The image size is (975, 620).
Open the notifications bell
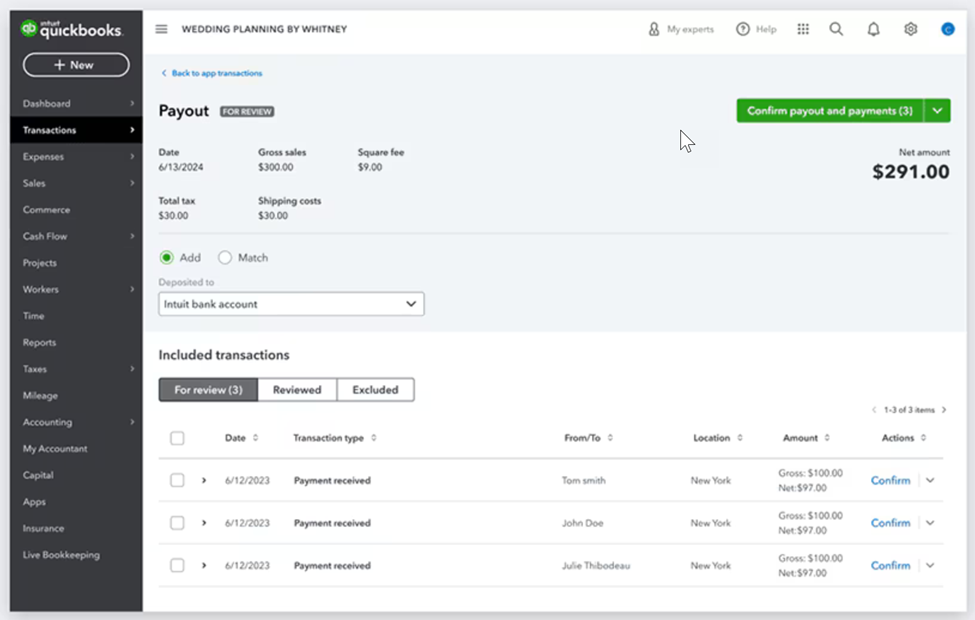click(874, 29)
